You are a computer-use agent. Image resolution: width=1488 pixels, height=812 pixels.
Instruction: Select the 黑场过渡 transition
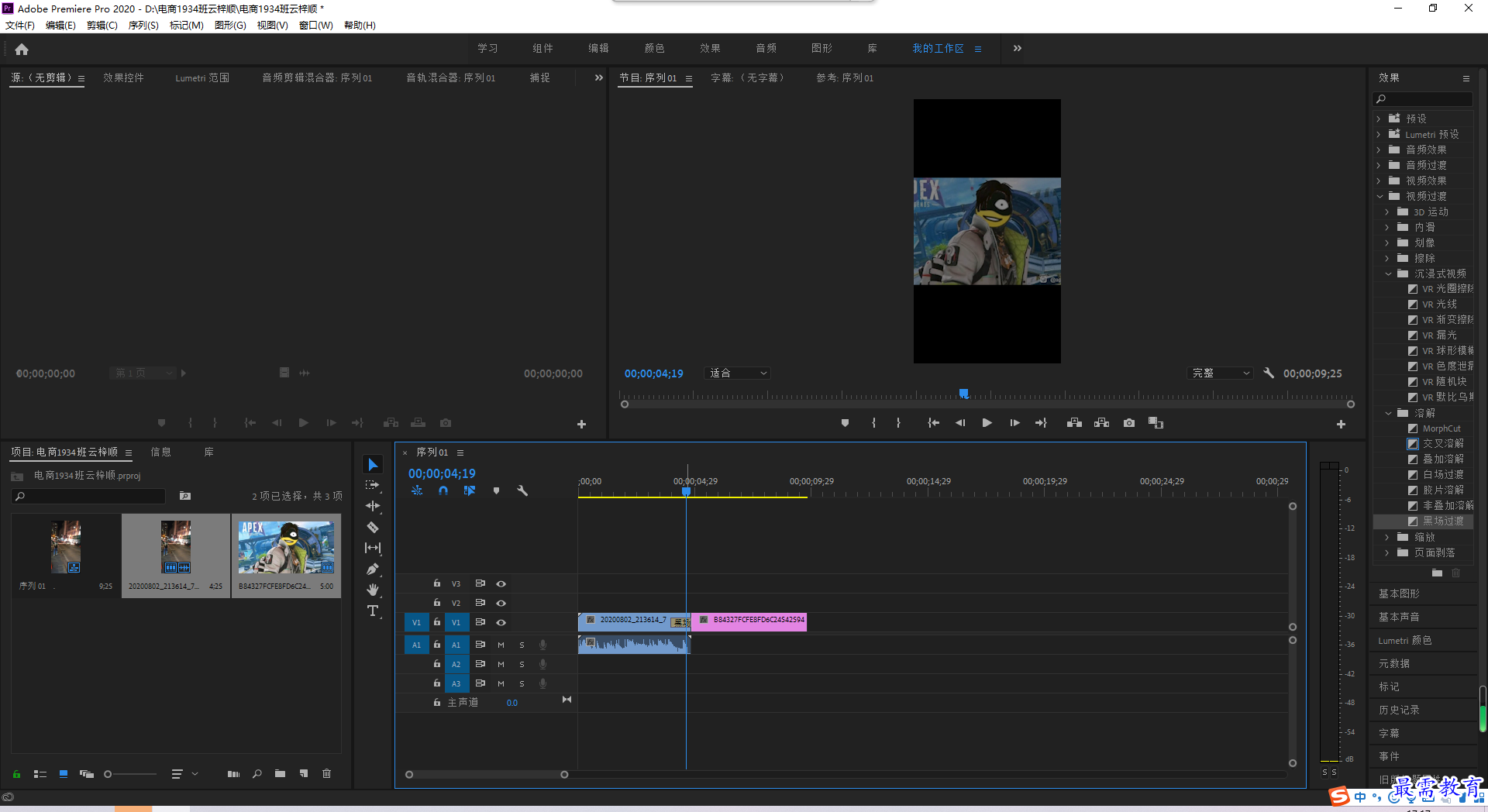[1442, 521]
